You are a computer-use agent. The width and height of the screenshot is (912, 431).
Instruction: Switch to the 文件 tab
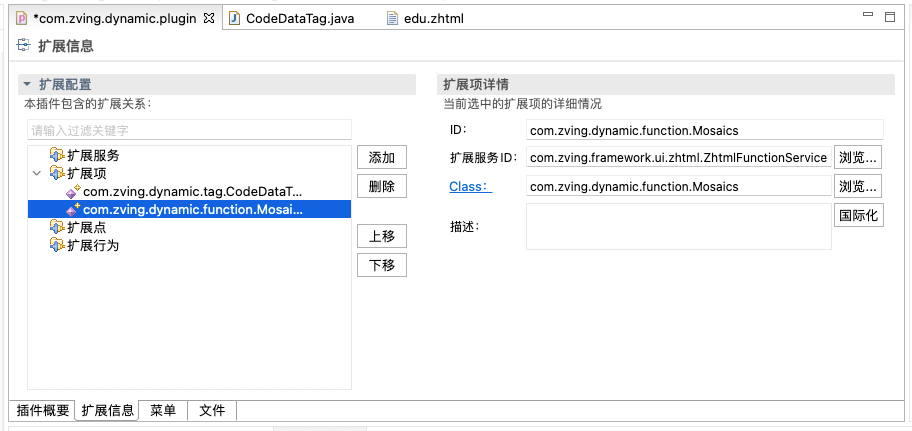pyautogui.click(x=211, y=410)
